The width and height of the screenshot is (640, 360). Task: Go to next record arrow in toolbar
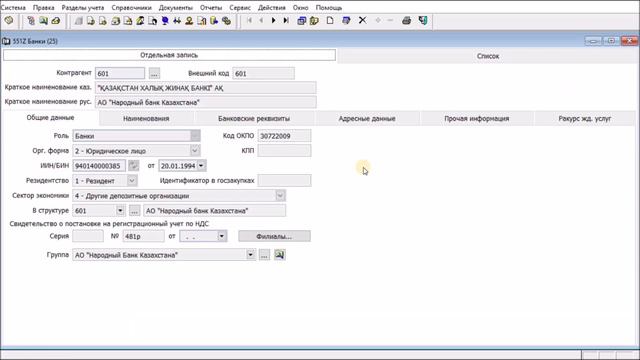(273, 20)
